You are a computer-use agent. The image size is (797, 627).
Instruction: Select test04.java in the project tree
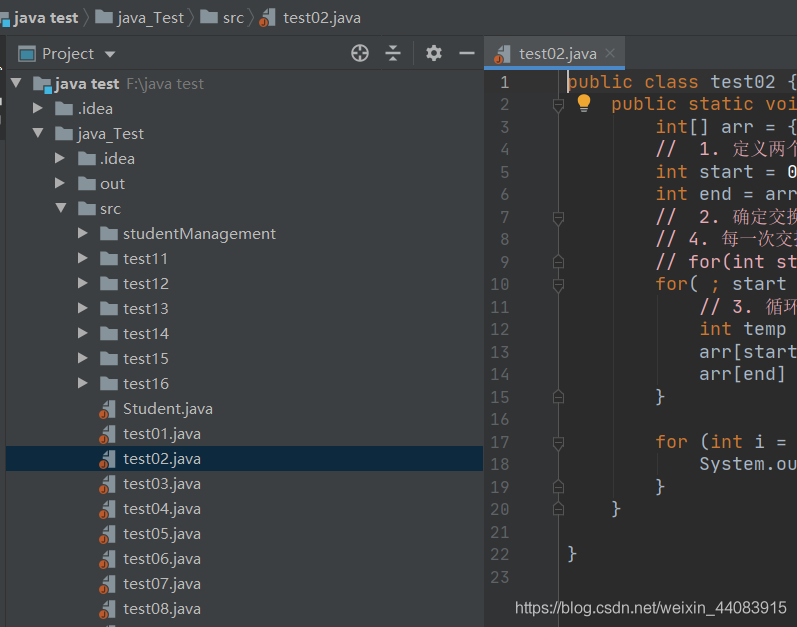pyautogui.click(x=244, y=509)
